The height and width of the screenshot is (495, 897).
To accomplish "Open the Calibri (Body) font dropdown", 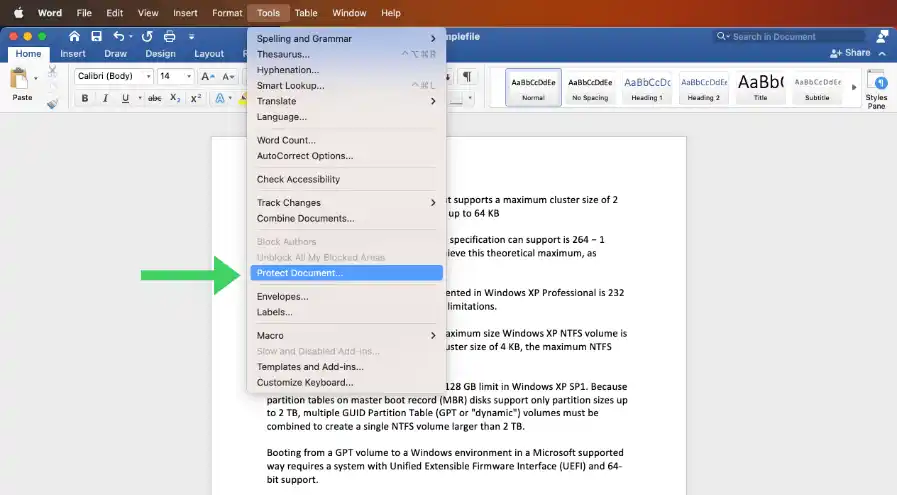I will 114,76.
